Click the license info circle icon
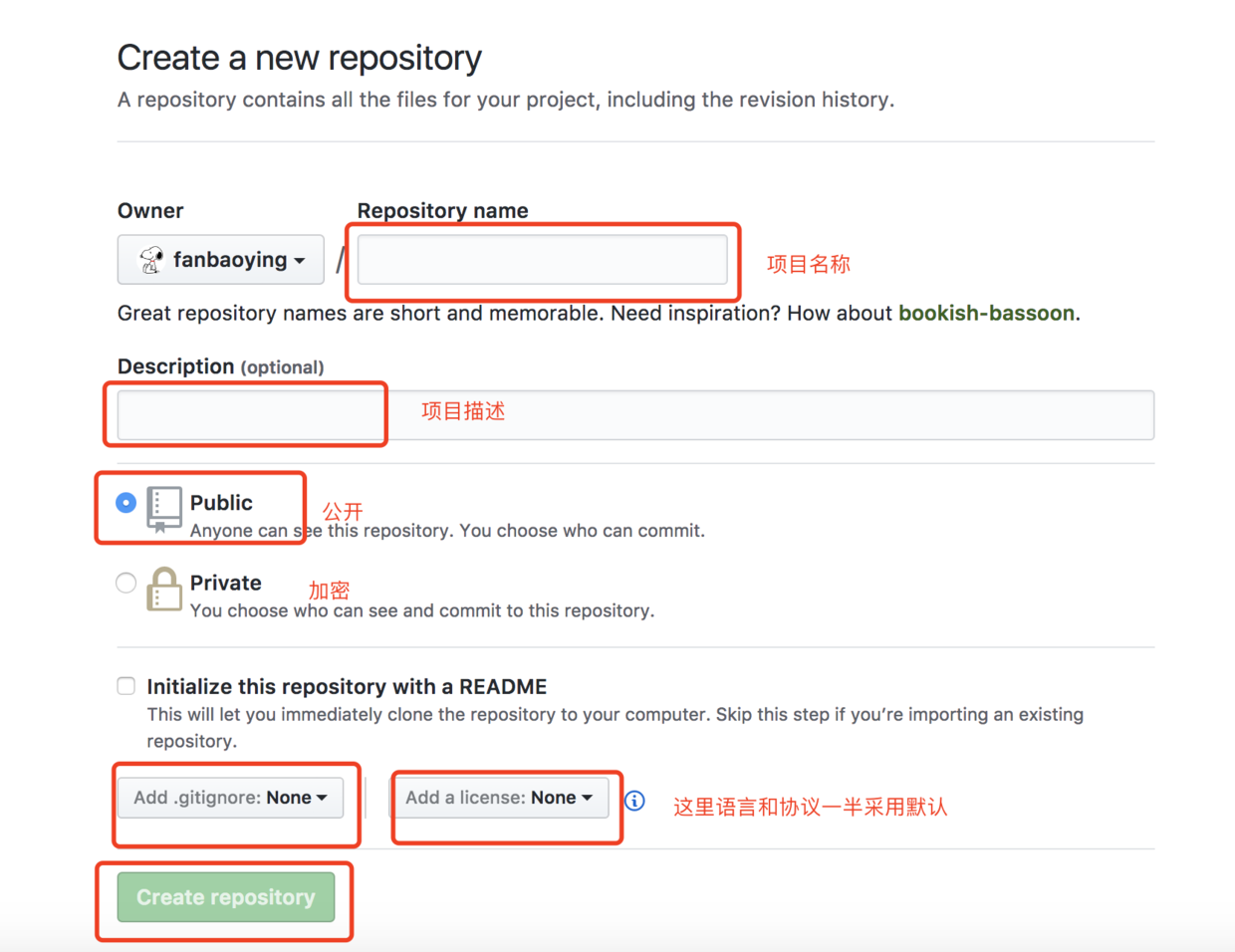The image size is (1235, 952). click(x=634, y=801)
